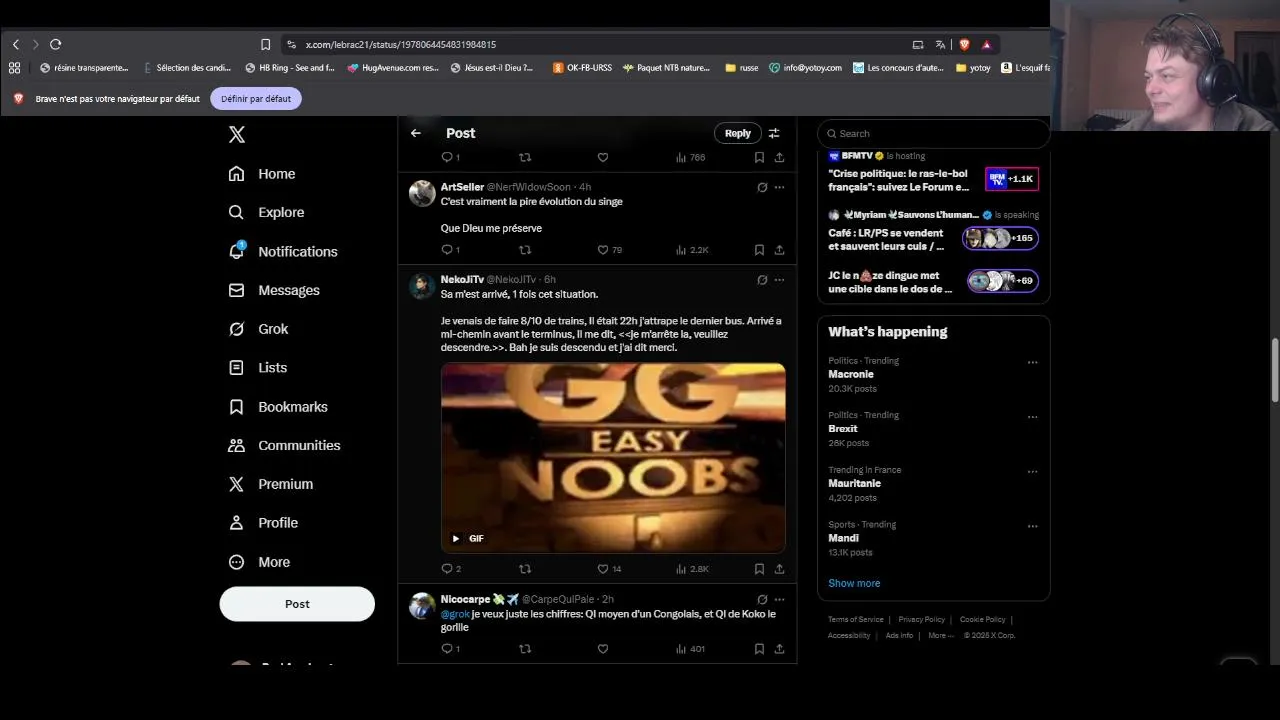Screen dimensions: 1280x720
Task: Click the white Post button
Action: 297,604
